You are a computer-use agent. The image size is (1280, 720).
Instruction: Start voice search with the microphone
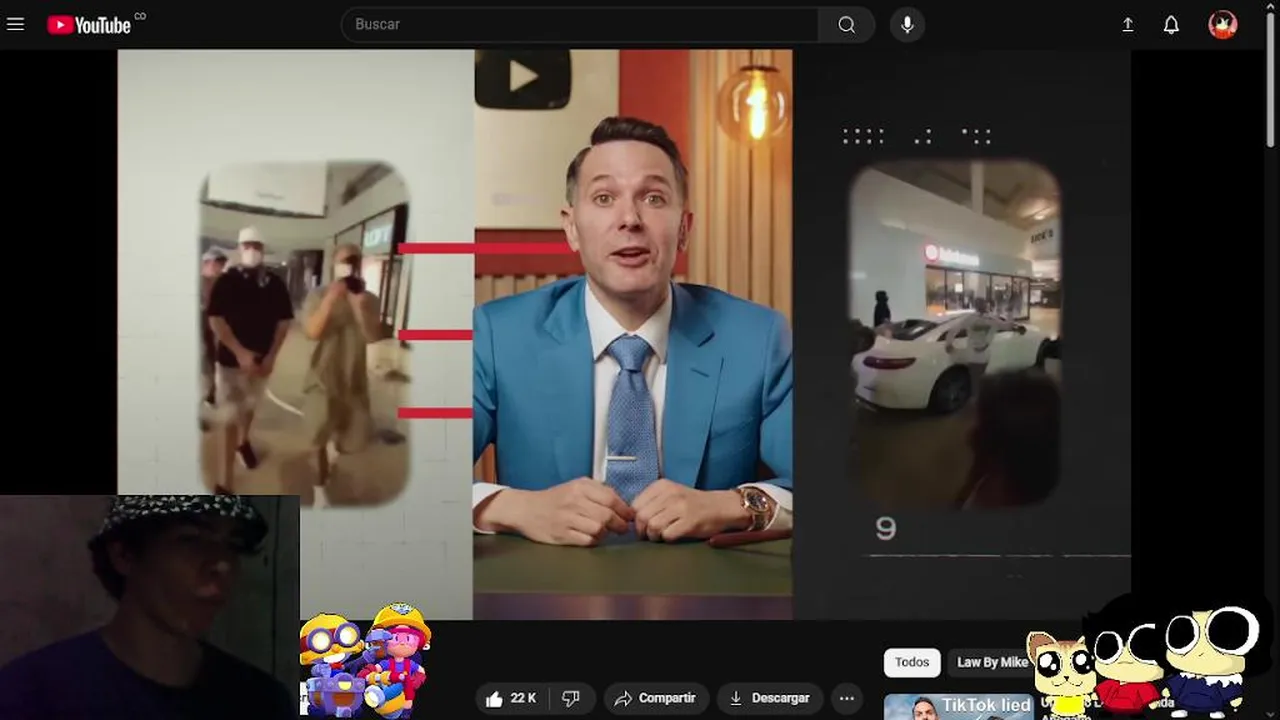(x=907, y=24)
